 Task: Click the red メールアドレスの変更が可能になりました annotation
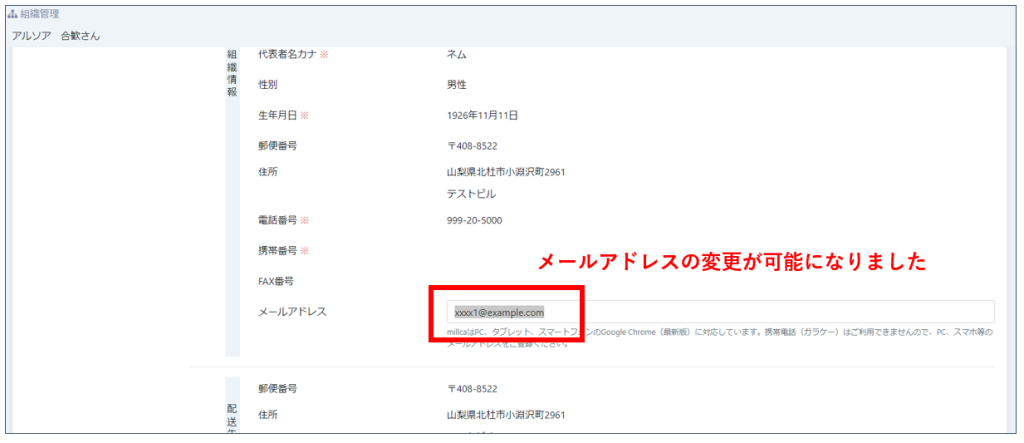[x=733, y=262]
